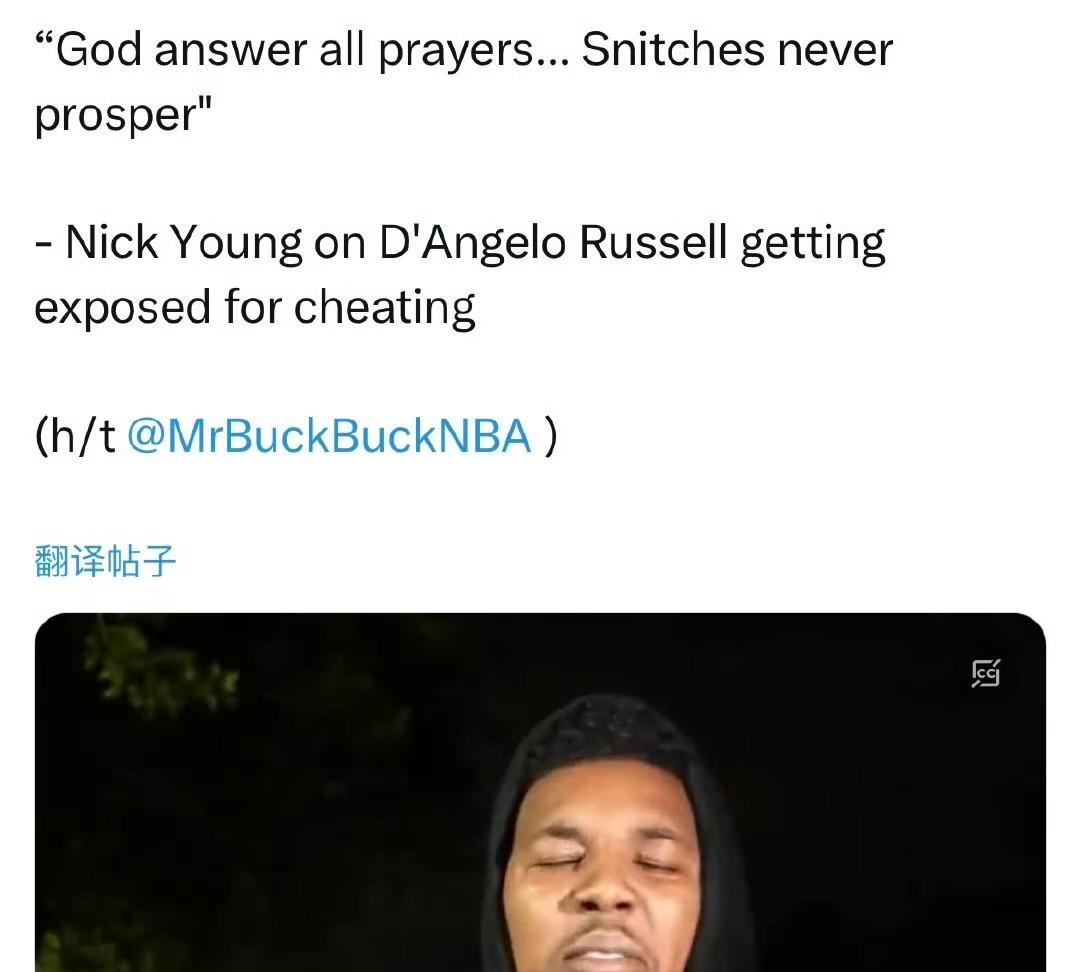Screen dimensions: 1080x972
Task: Click the "Snitches never" phrase
Action: tap(737, 51)
